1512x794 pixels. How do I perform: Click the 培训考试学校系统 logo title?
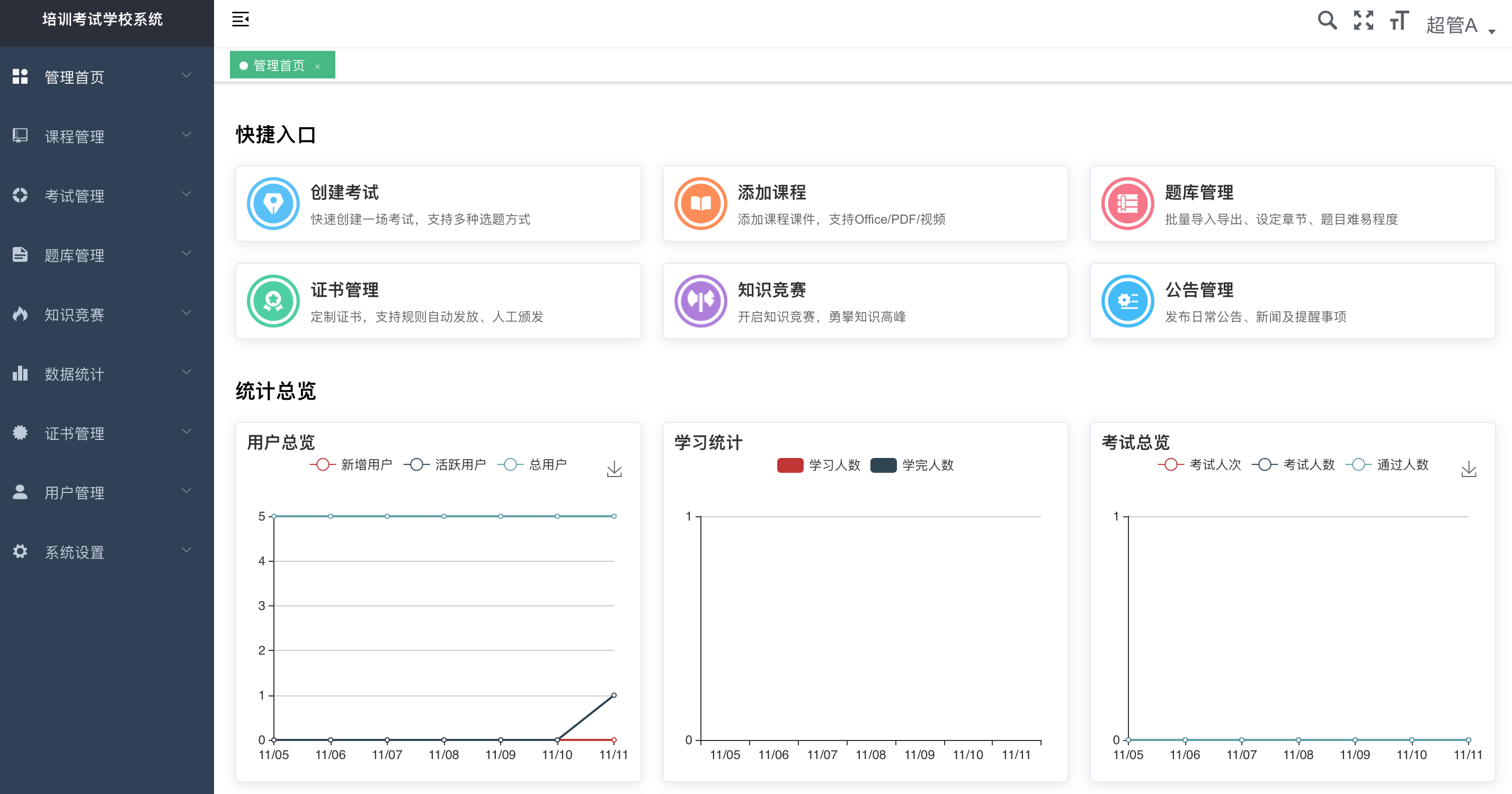[x=103, y=20]
